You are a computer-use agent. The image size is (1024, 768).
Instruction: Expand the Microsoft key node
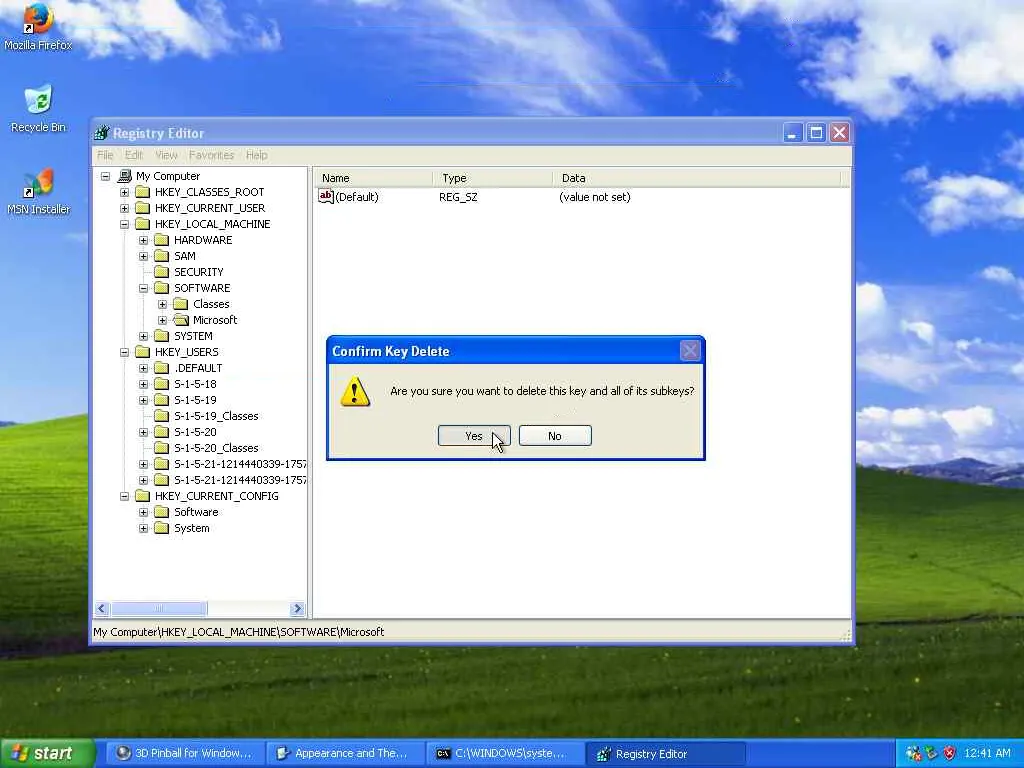pos(163,320)
